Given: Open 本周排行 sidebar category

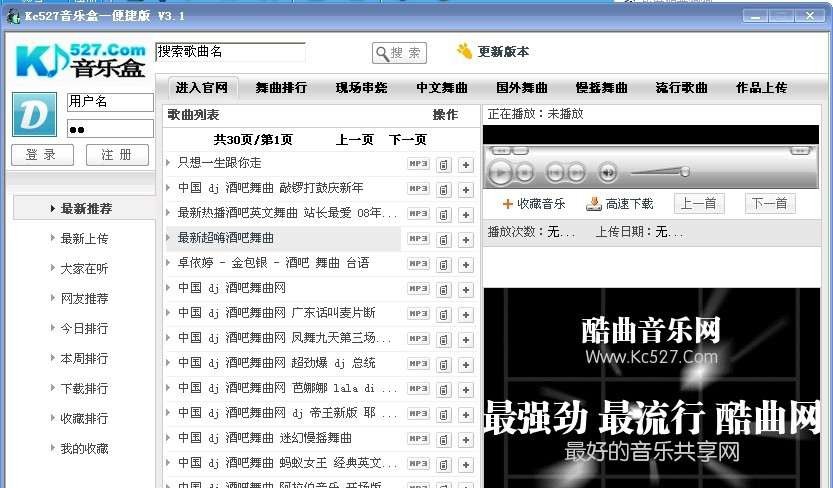Looking at the screenshot, I should tap(84, 358).
